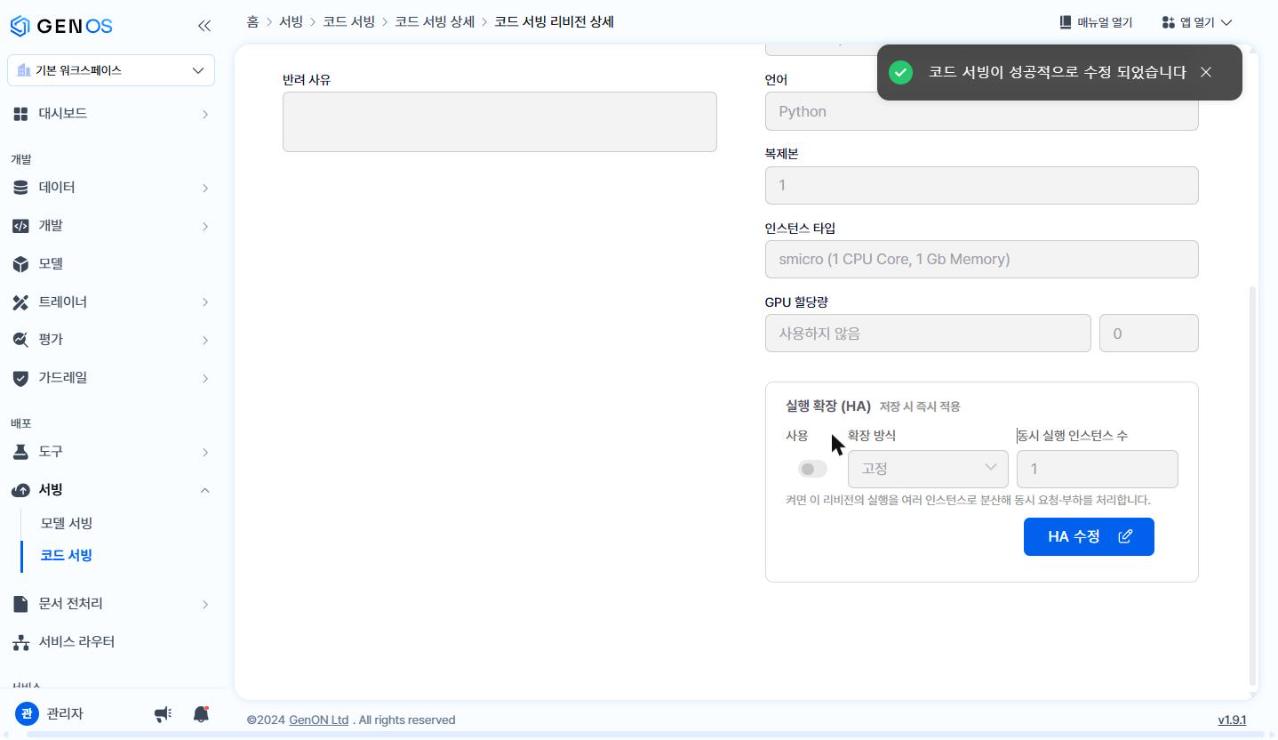Click the 데이터 database icon
This screenshot has height=740, width=1278.
coord(20,188)
